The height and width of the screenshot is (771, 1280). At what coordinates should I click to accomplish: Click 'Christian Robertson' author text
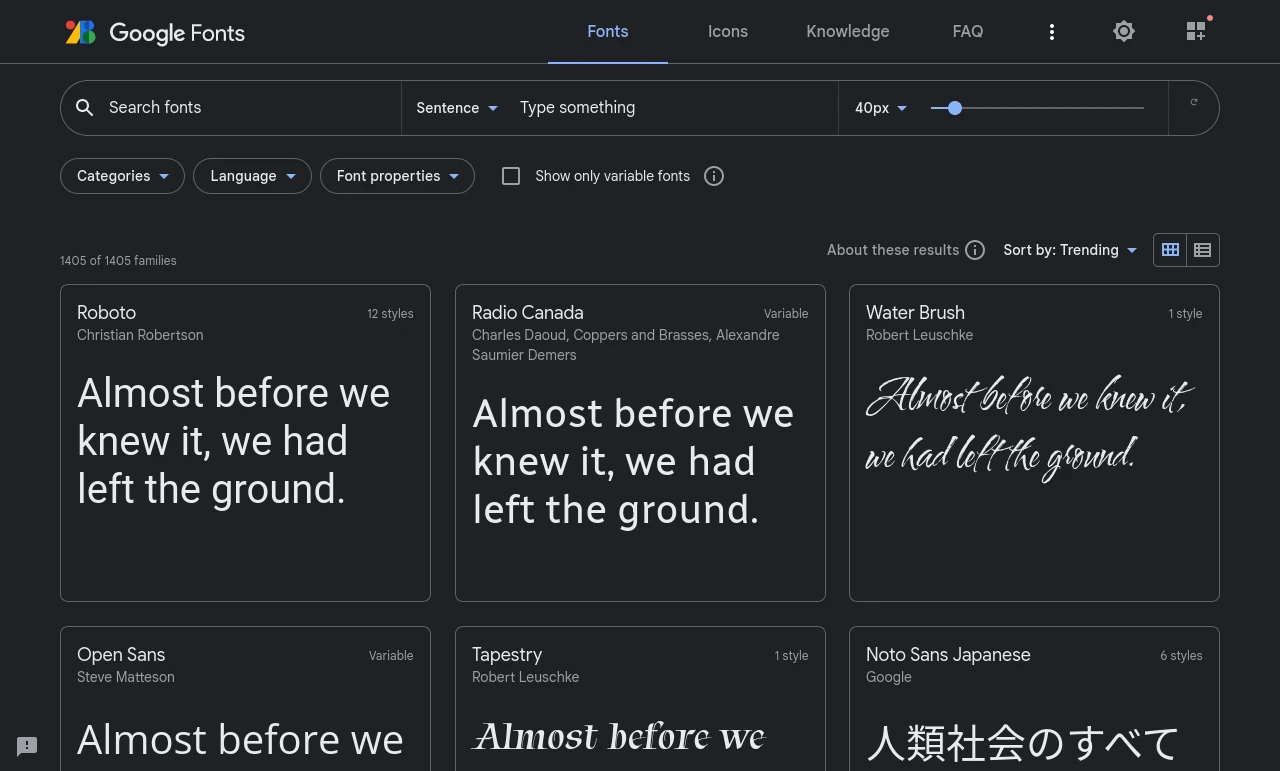coord(140,335)
